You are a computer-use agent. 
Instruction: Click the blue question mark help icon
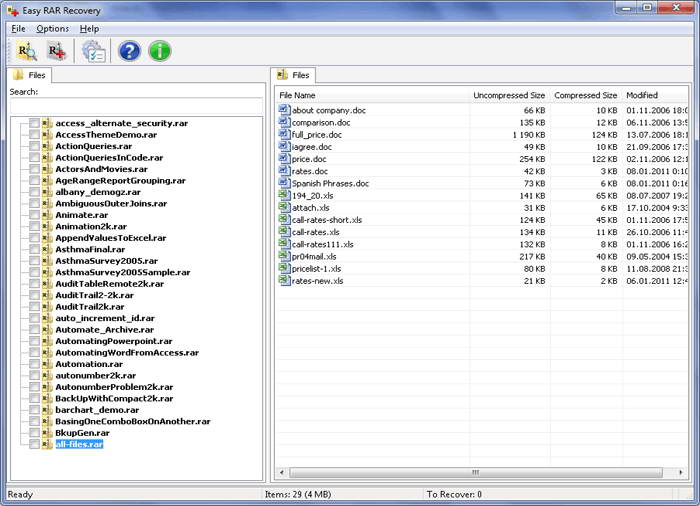129,51
